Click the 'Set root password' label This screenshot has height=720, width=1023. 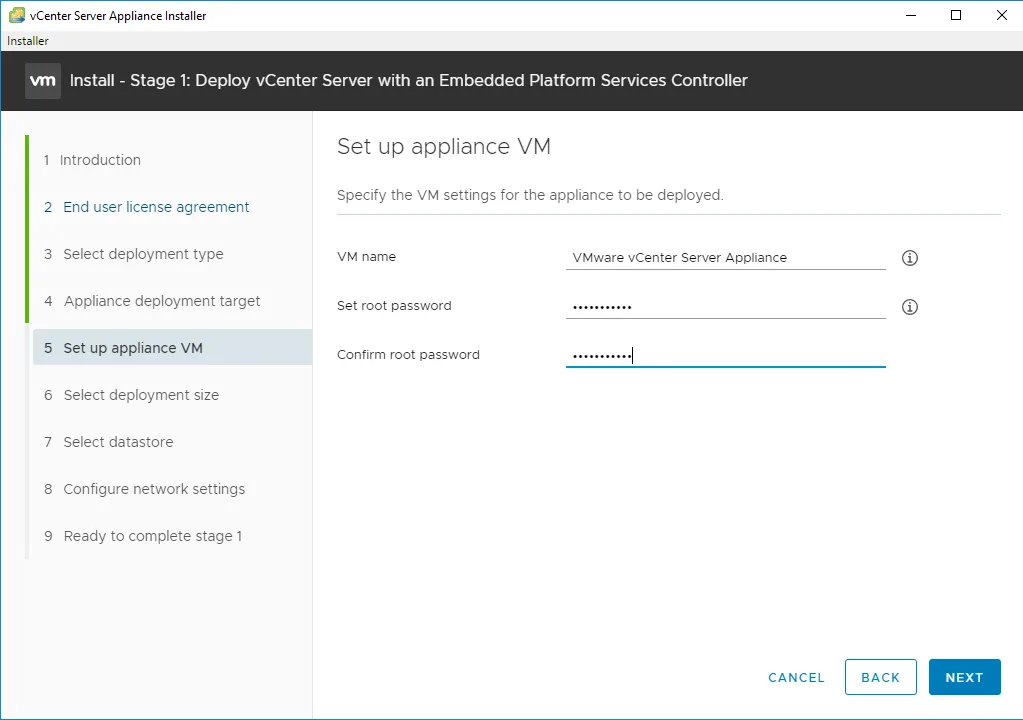click(394, 305)
